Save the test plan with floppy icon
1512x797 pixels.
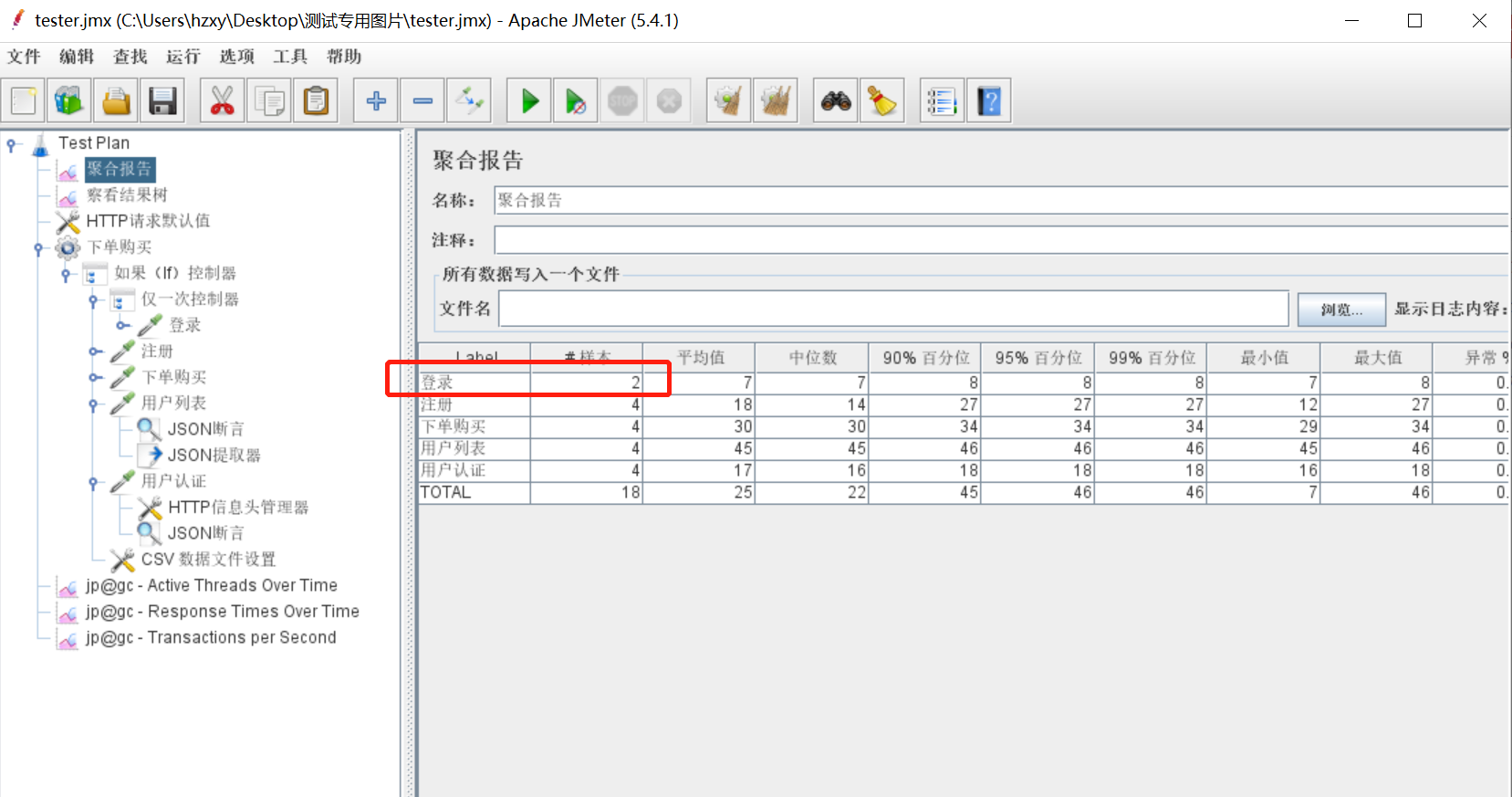click(162, 100)
